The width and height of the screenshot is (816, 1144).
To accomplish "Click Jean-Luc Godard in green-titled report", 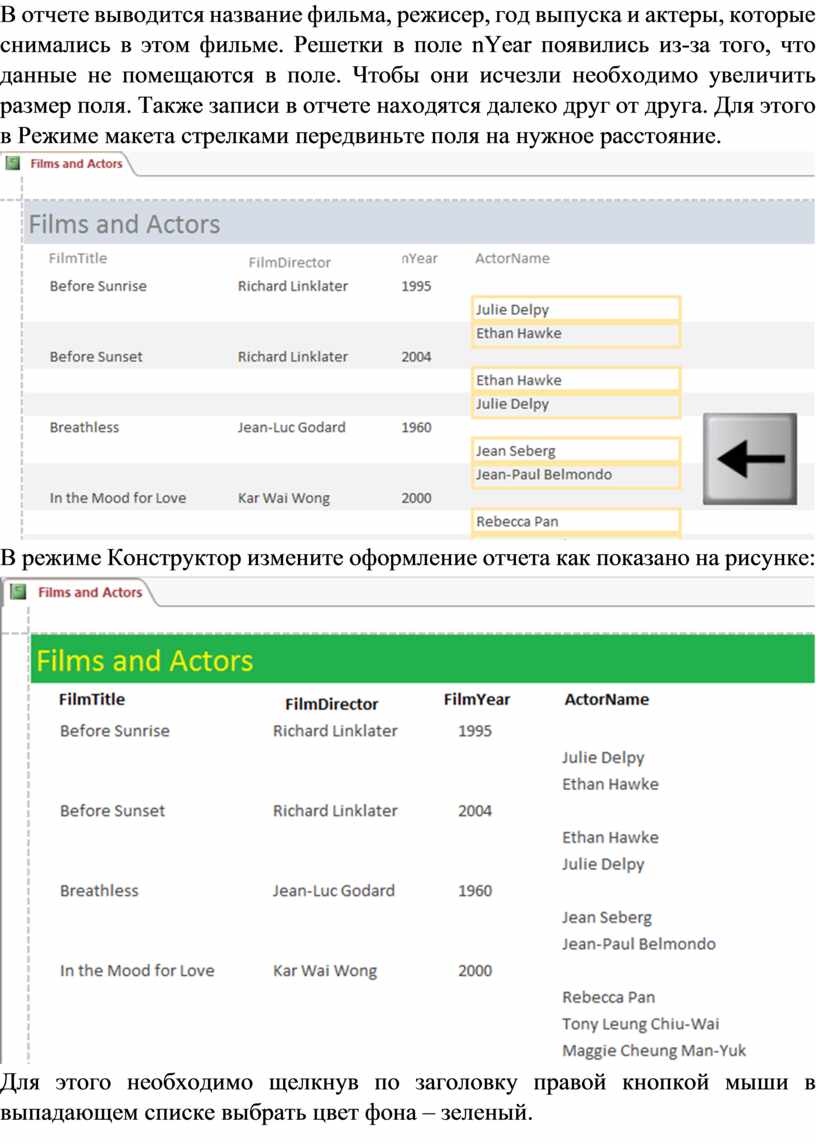I will pyautogui.click(x=334, y=891).
